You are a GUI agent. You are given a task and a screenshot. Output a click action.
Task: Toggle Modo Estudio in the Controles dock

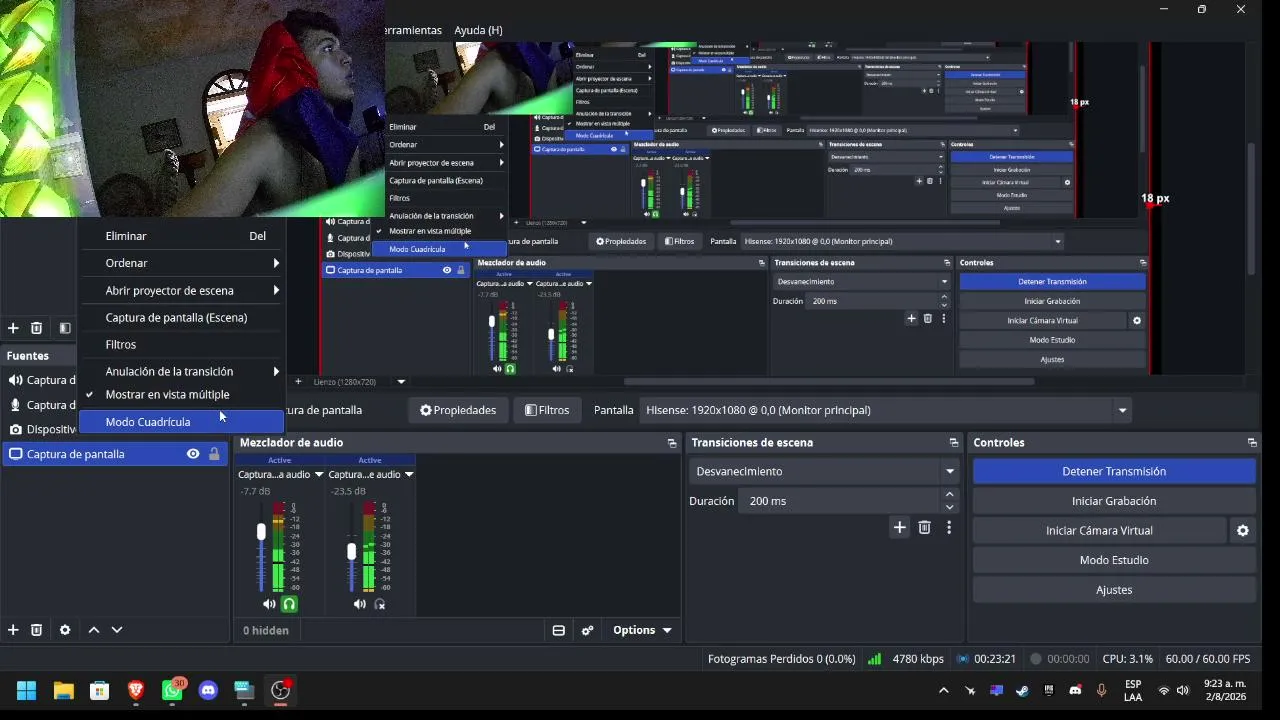1114,560
